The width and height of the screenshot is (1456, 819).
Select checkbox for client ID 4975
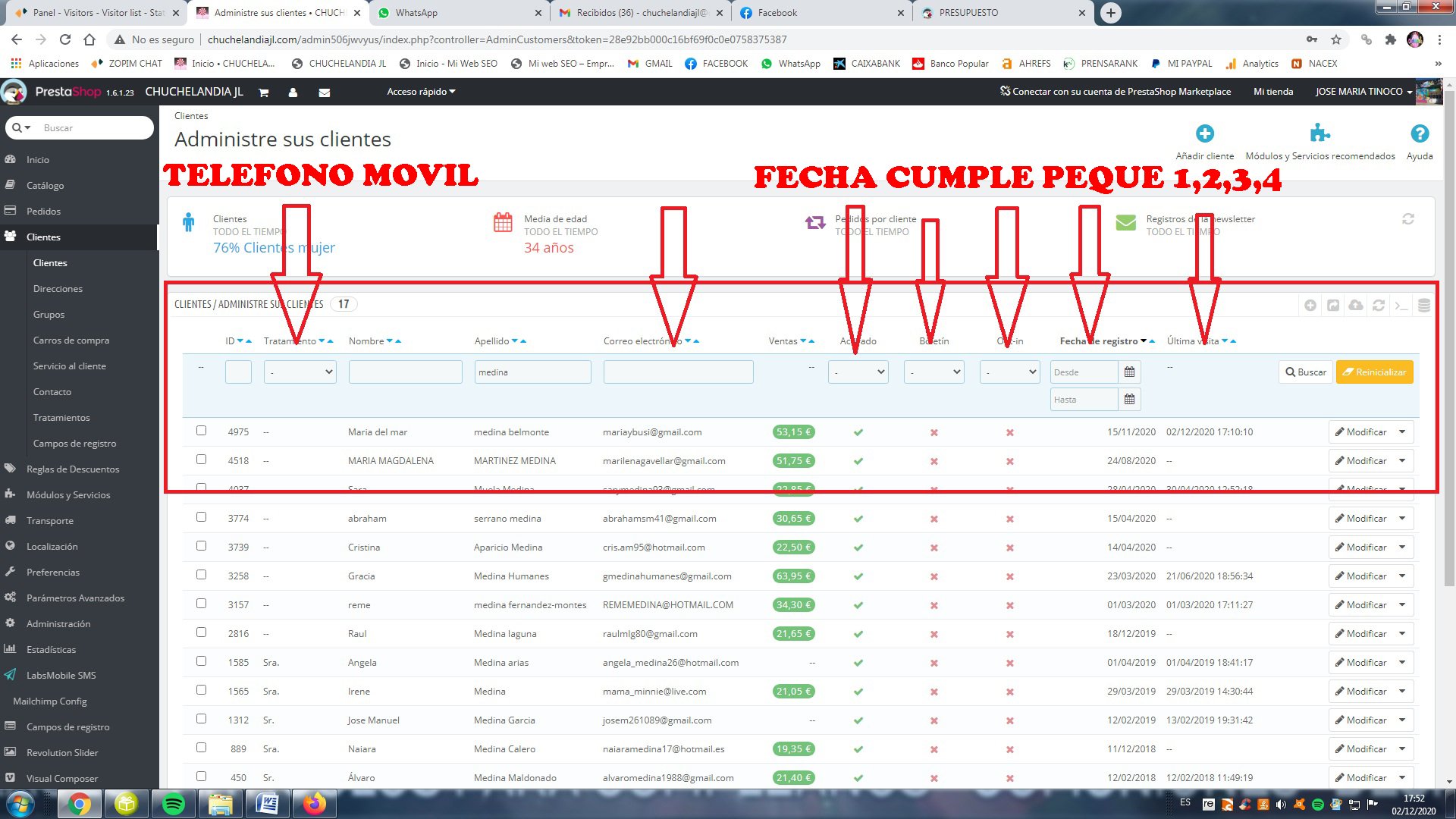tap(201, 431)
